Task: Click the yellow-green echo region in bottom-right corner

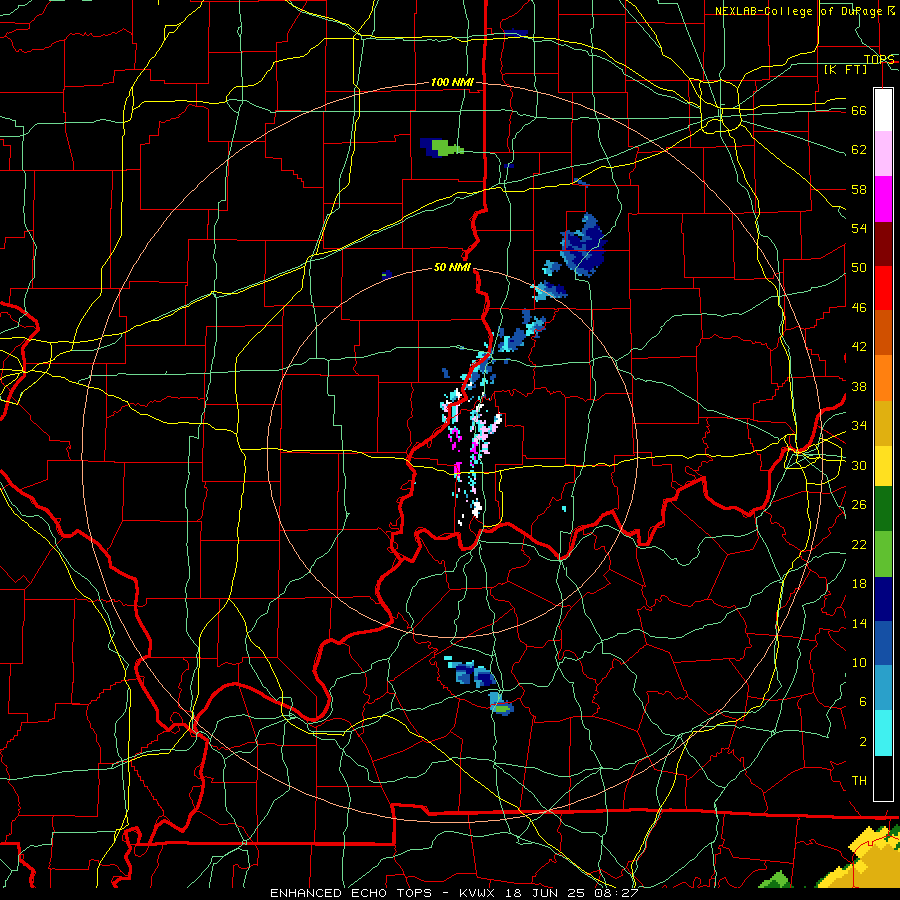Action: (861, 856)
